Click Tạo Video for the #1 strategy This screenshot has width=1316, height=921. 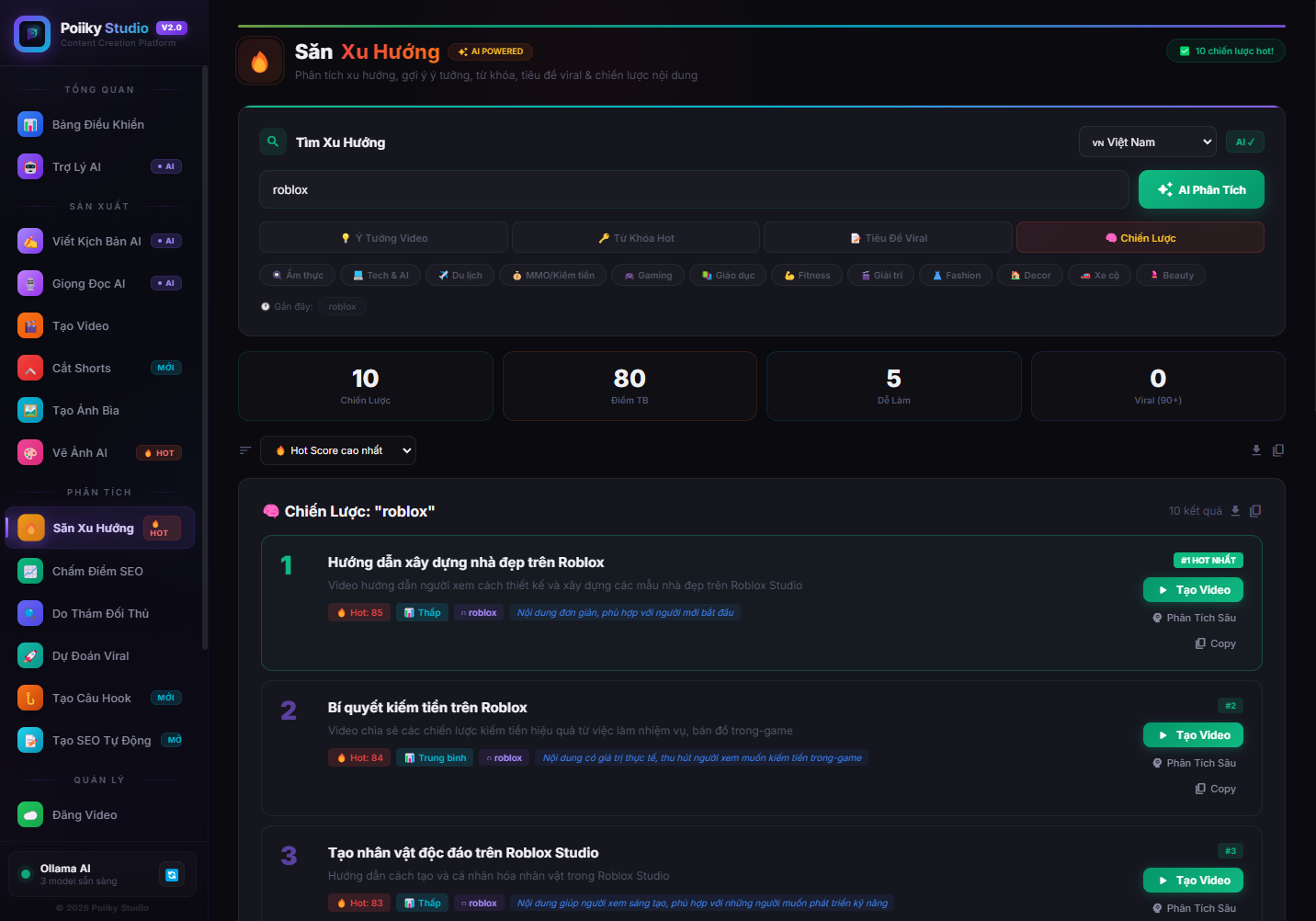[1193, 590]
